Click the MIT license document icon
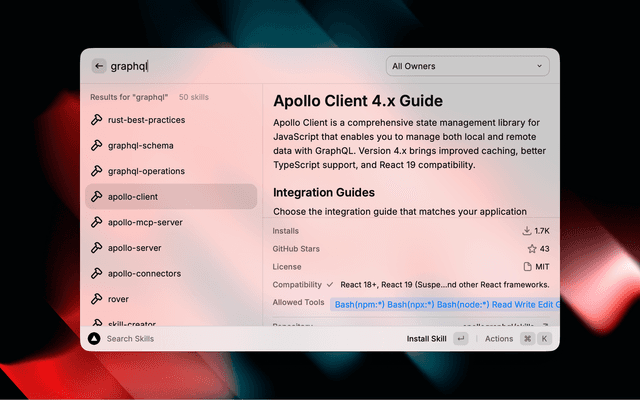Viewport: 640px width, 400px height. 528,267
